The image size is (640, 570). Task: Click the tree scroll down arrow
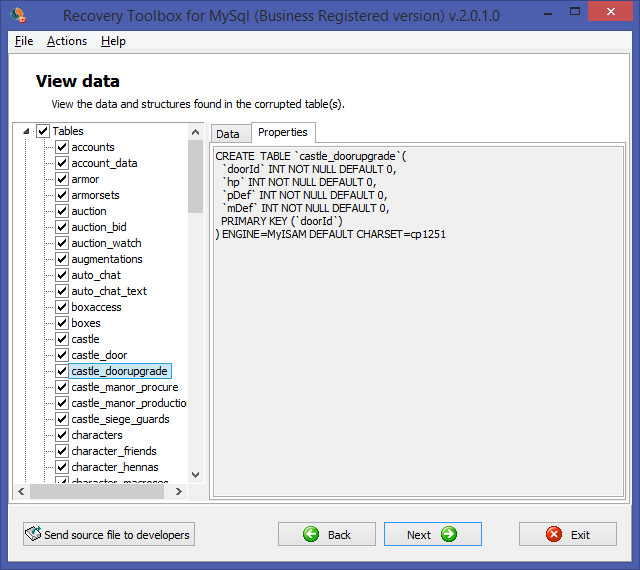point(196,474)
